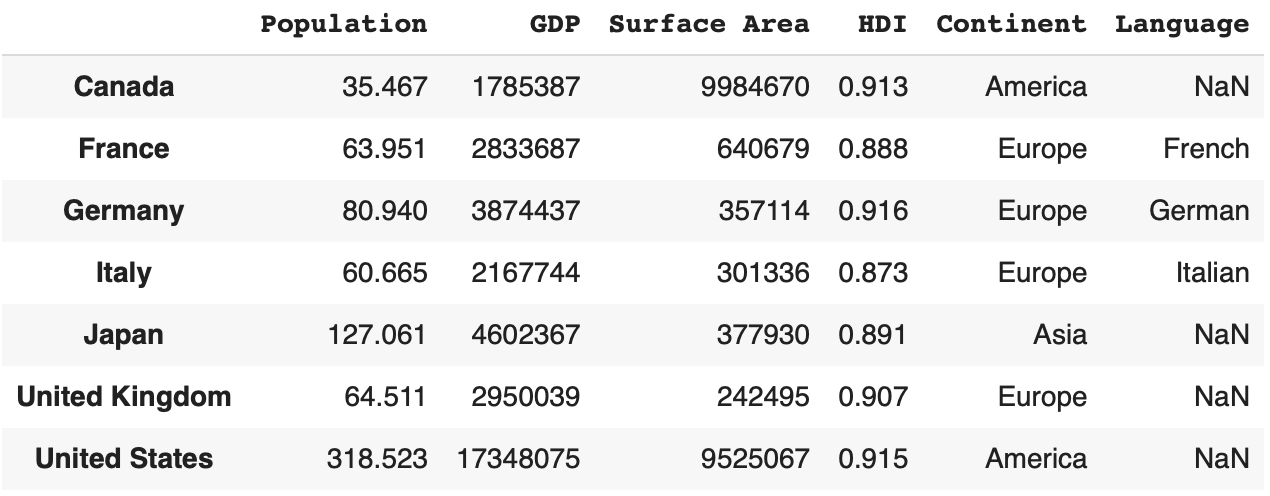Click the Continent column header

click(x=1011, y=24)
